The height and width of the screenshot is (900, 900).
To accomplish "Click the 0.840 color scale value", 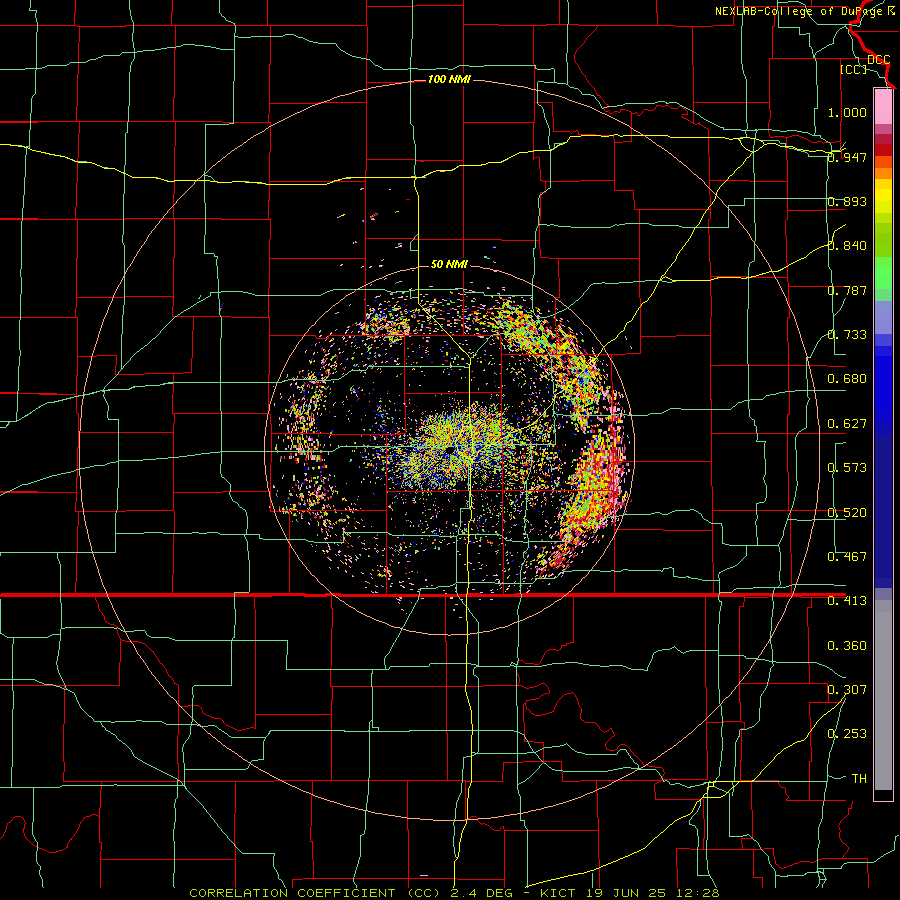I will [847, 246].
